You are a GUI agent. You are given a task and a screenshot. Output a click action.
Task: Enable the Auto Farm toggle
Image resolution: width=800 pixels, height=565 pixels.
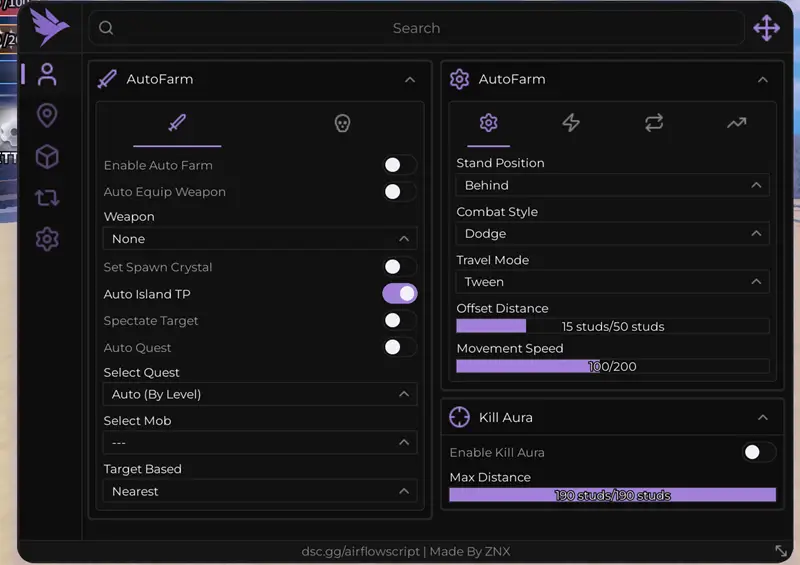tap(399, 165)
